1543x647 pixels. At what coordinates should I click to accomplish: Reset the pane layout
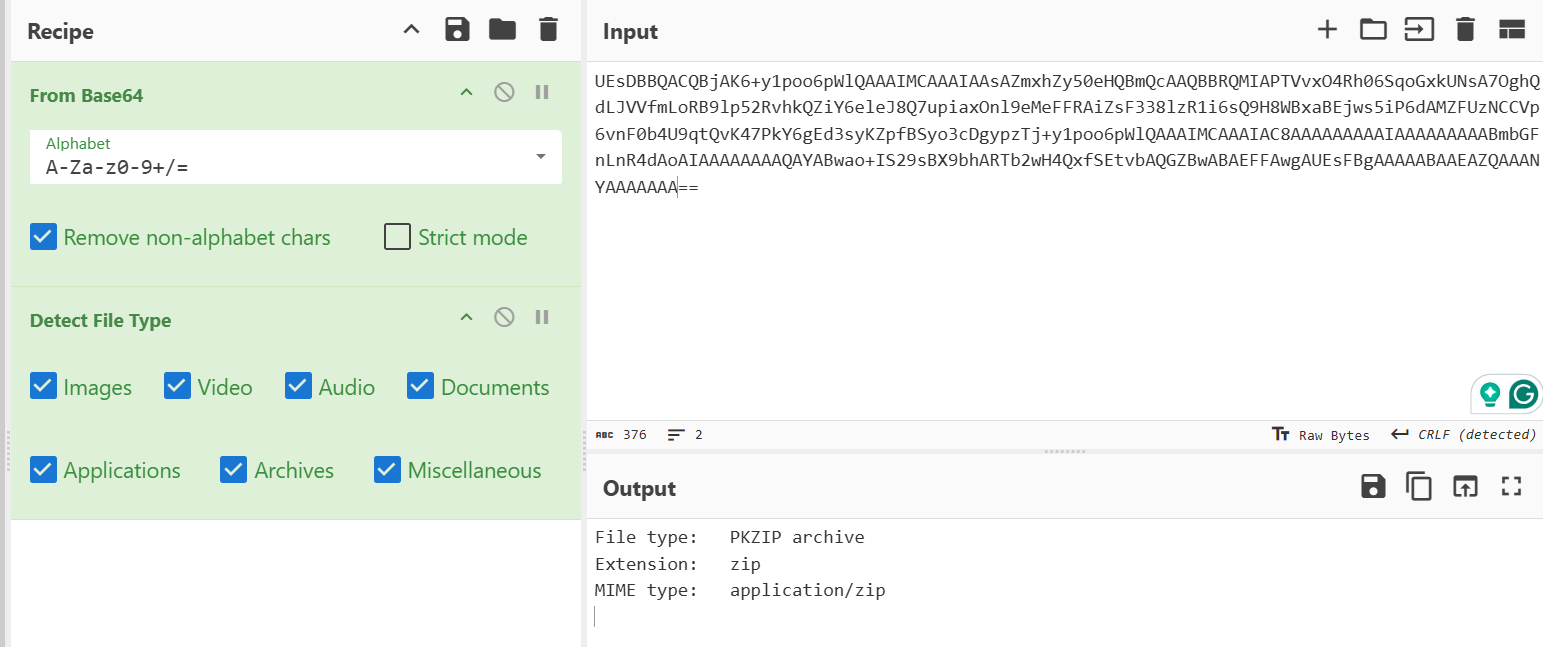[x=1510, y=30]
